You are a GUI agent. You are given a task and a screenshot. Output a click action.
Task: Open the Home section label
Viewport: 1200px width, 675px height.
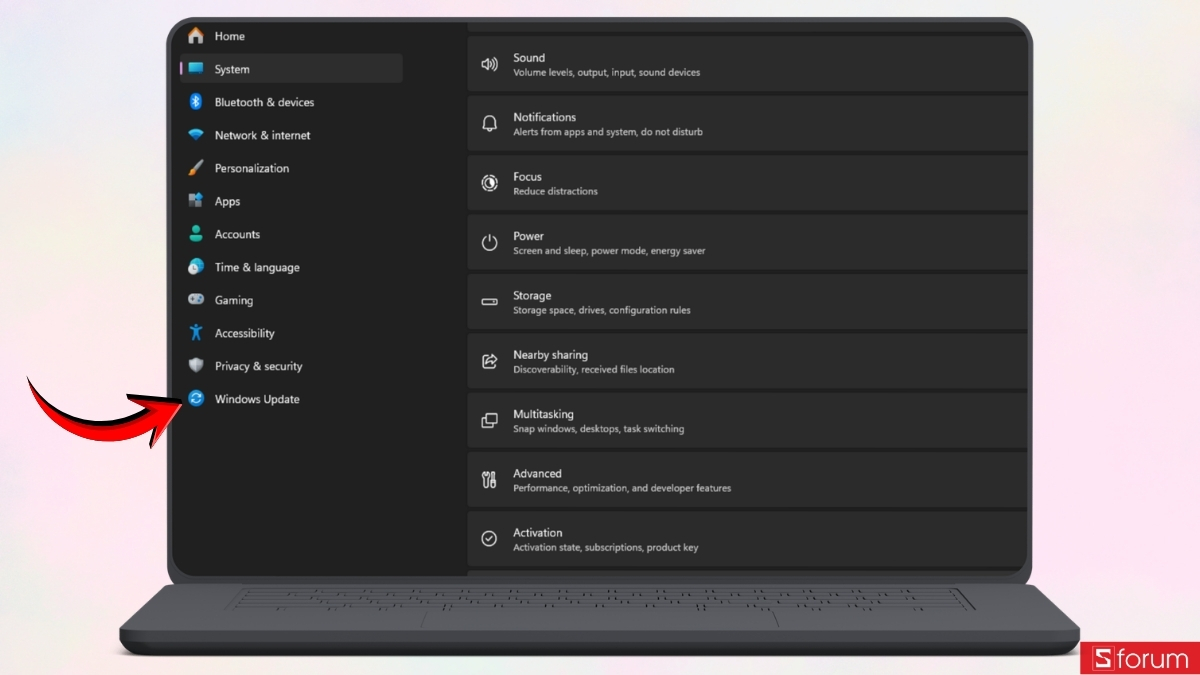tap(230, 36)
